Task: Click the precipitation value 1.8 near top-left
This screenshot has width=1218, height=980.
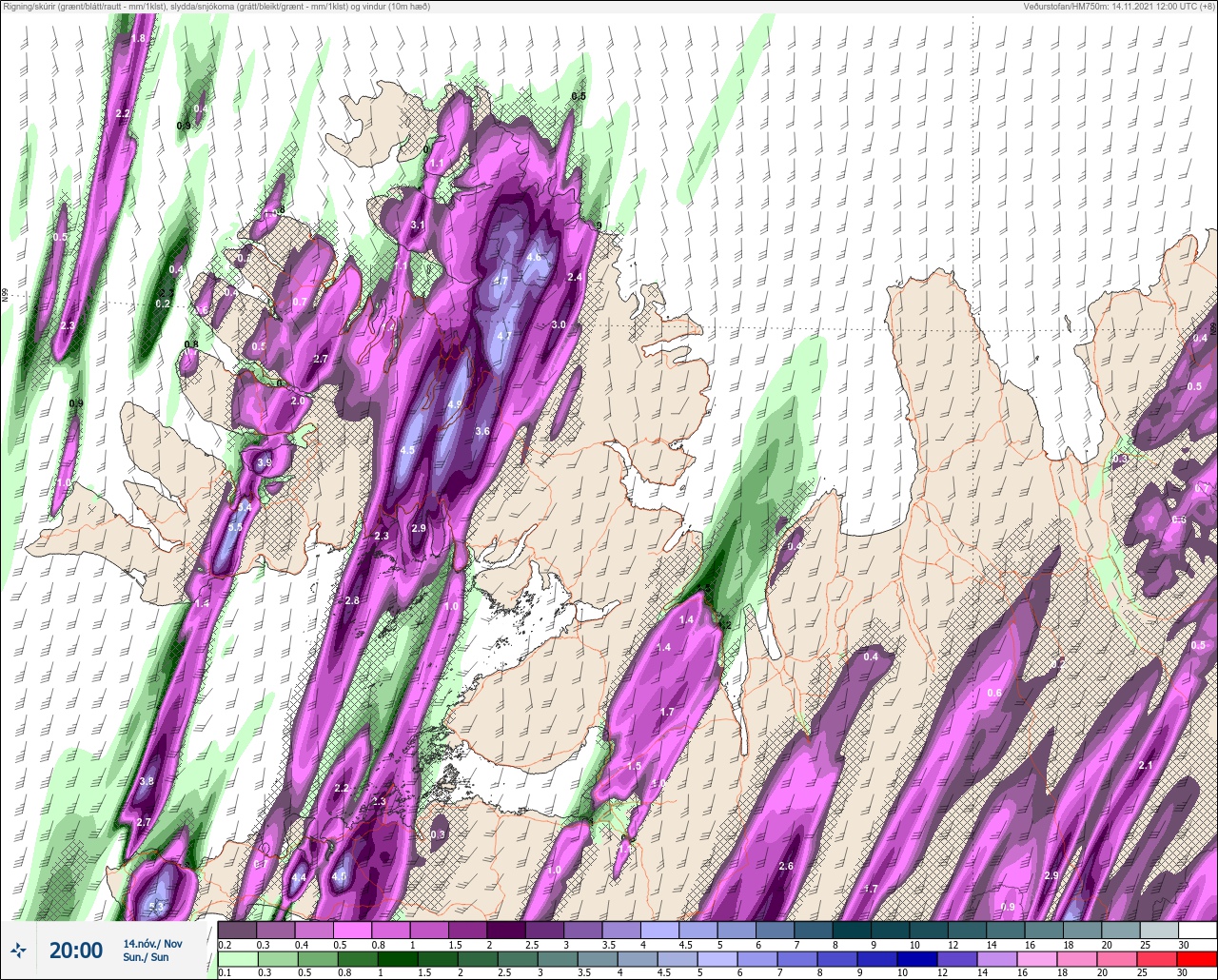Action: tap(138, 38)
